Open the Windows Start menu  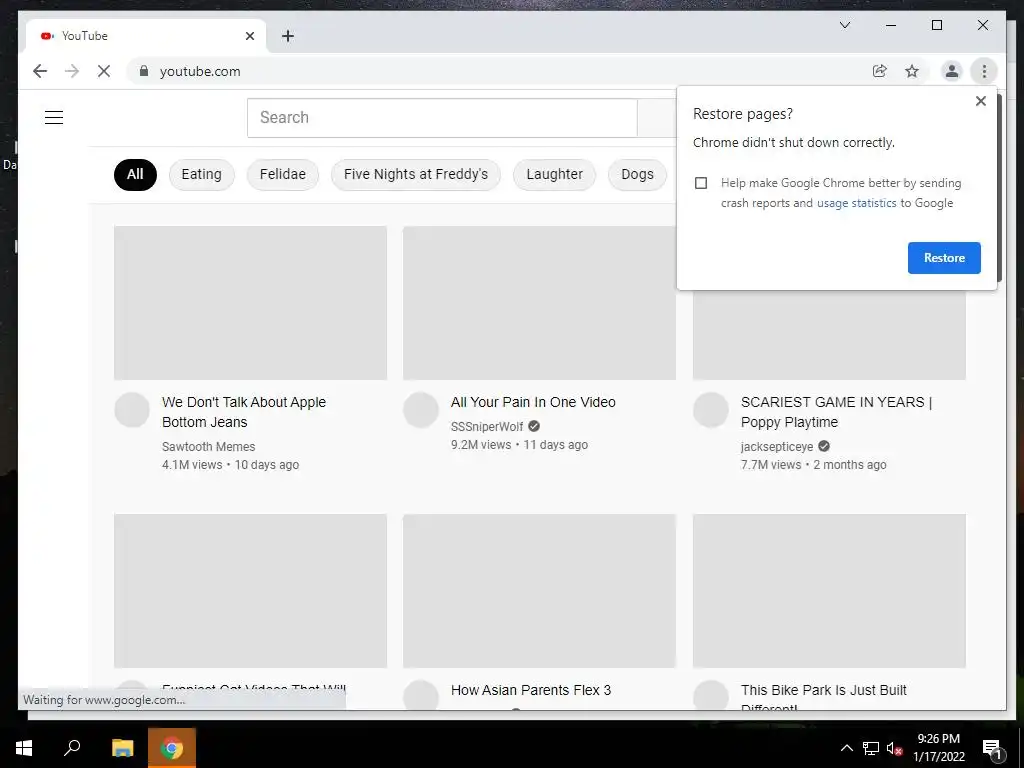tap(24, 748)
